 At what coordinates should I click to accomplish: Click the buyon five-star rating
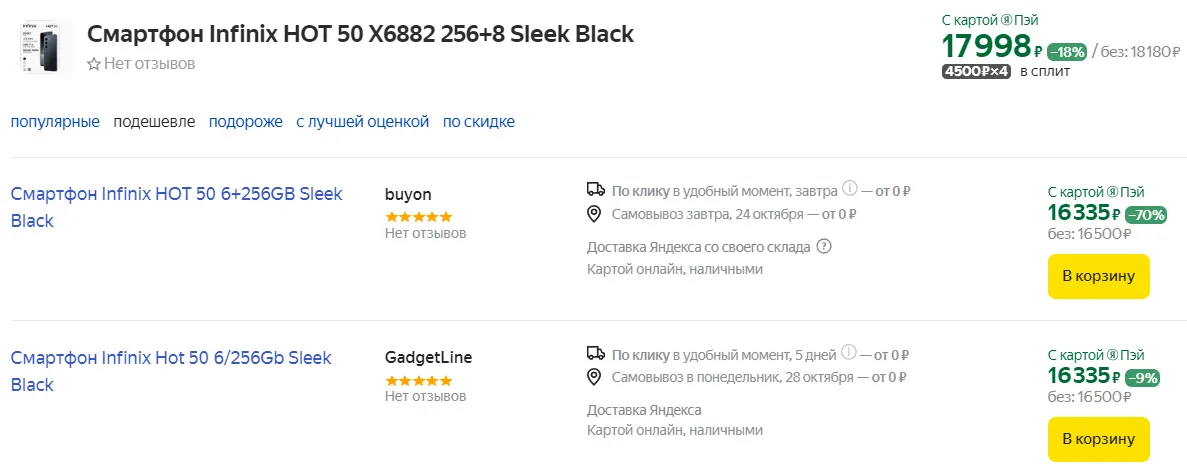(418, 216)
